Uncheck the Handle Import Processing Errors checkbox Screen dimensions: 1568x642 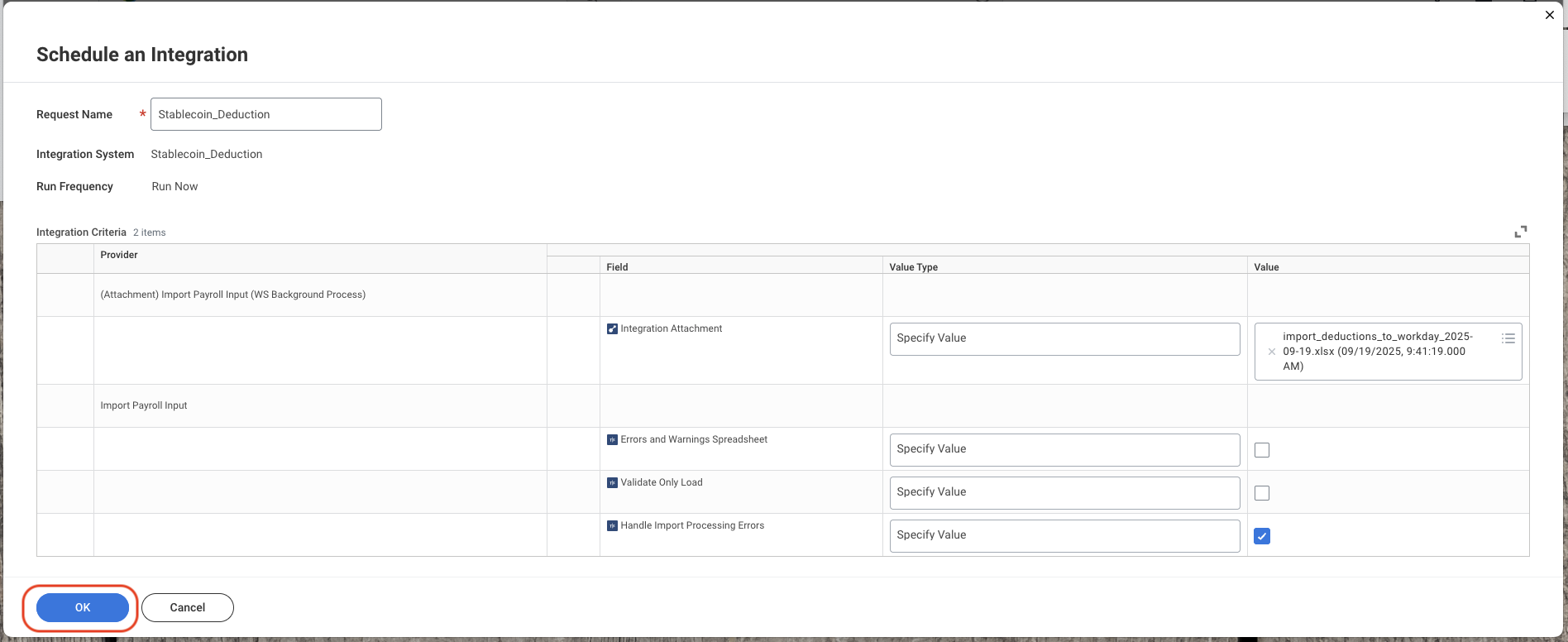click(x=1262, y=536)
